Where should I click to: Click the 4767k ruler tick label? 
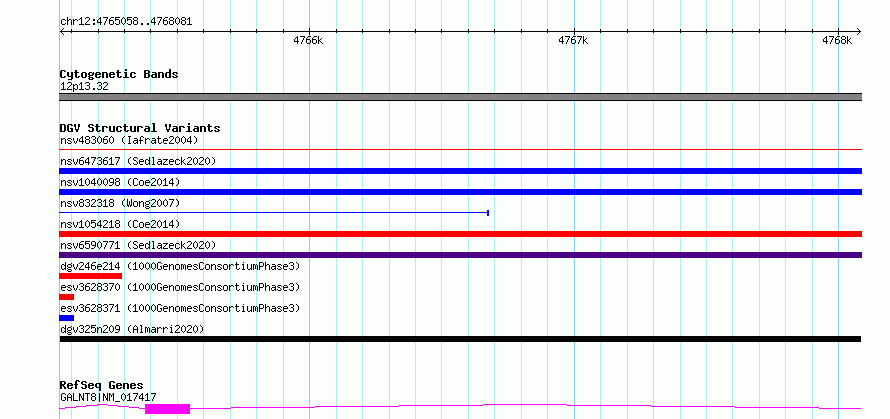click(573, 40)
